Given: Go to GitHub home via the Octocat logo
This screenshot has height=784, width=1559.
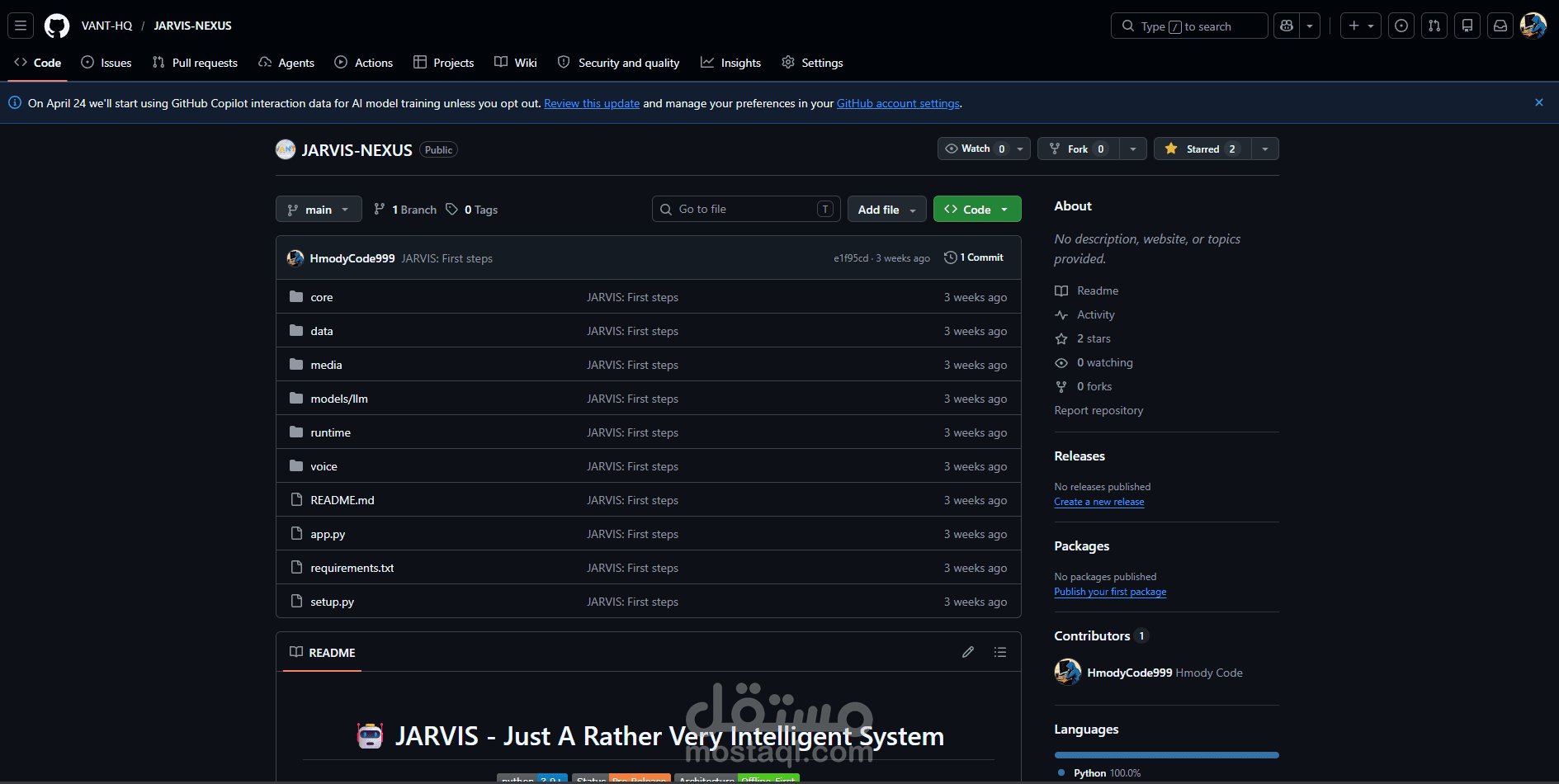Looking at the screenshot, I should coord(57,26).
